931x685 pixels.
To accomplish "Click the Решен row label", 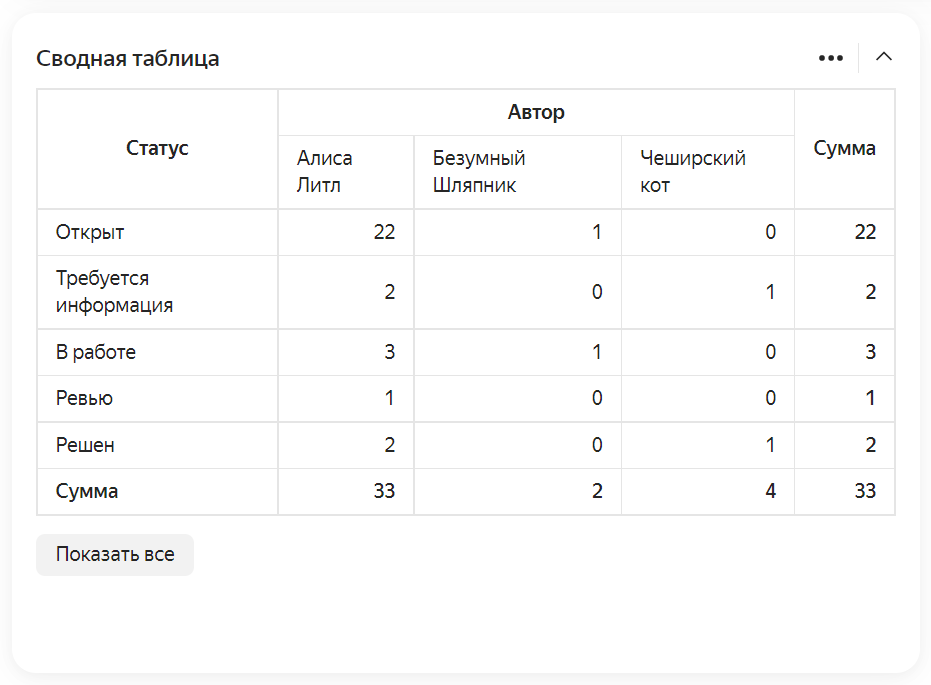I will click(x=86, y=445).
